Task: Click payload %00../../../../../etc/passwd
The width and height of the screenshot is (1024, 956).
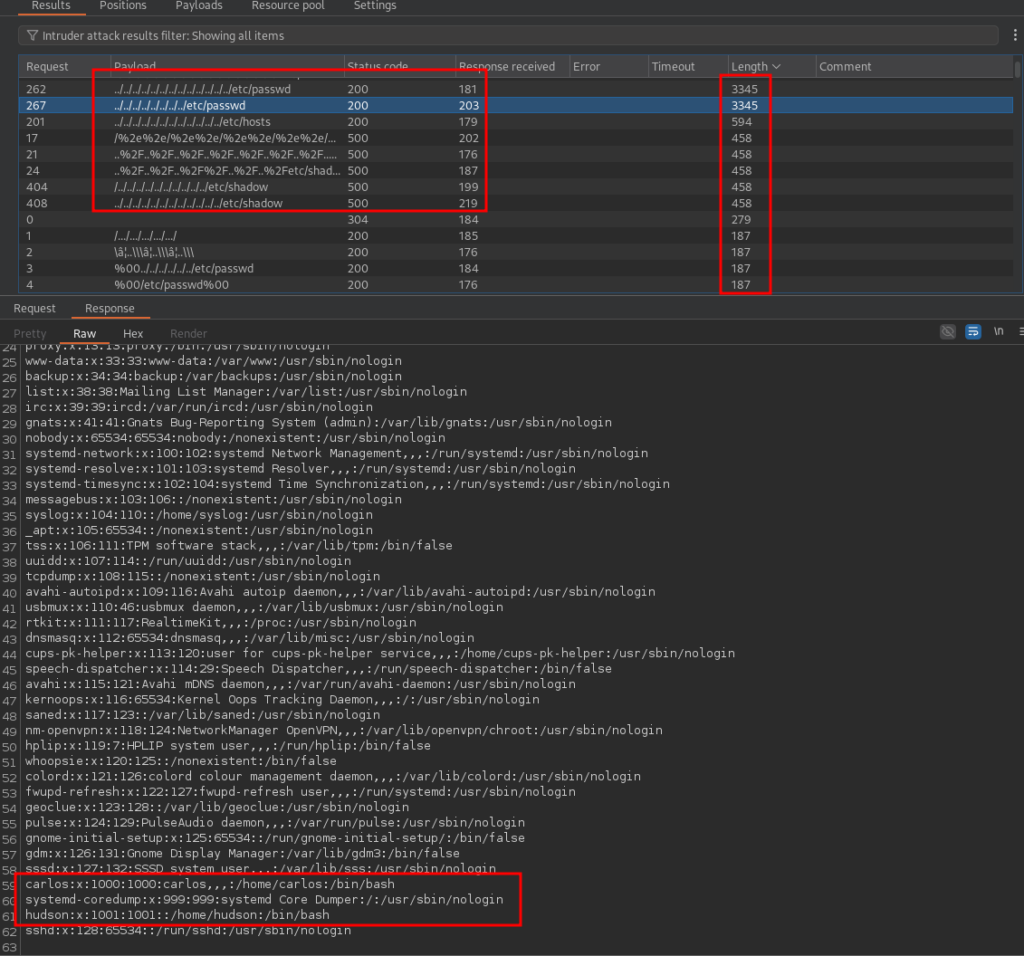Action: [184, 268]
